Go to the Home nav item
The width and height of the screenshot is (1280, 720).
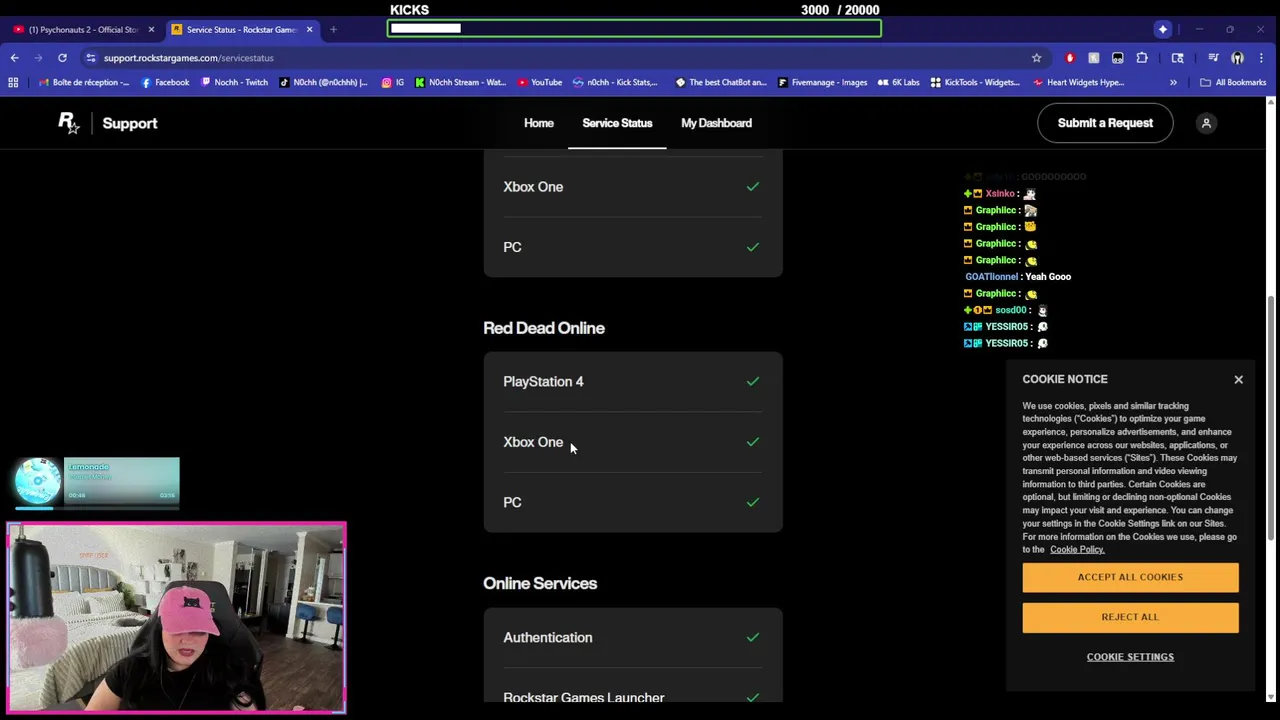click(538, 123)
